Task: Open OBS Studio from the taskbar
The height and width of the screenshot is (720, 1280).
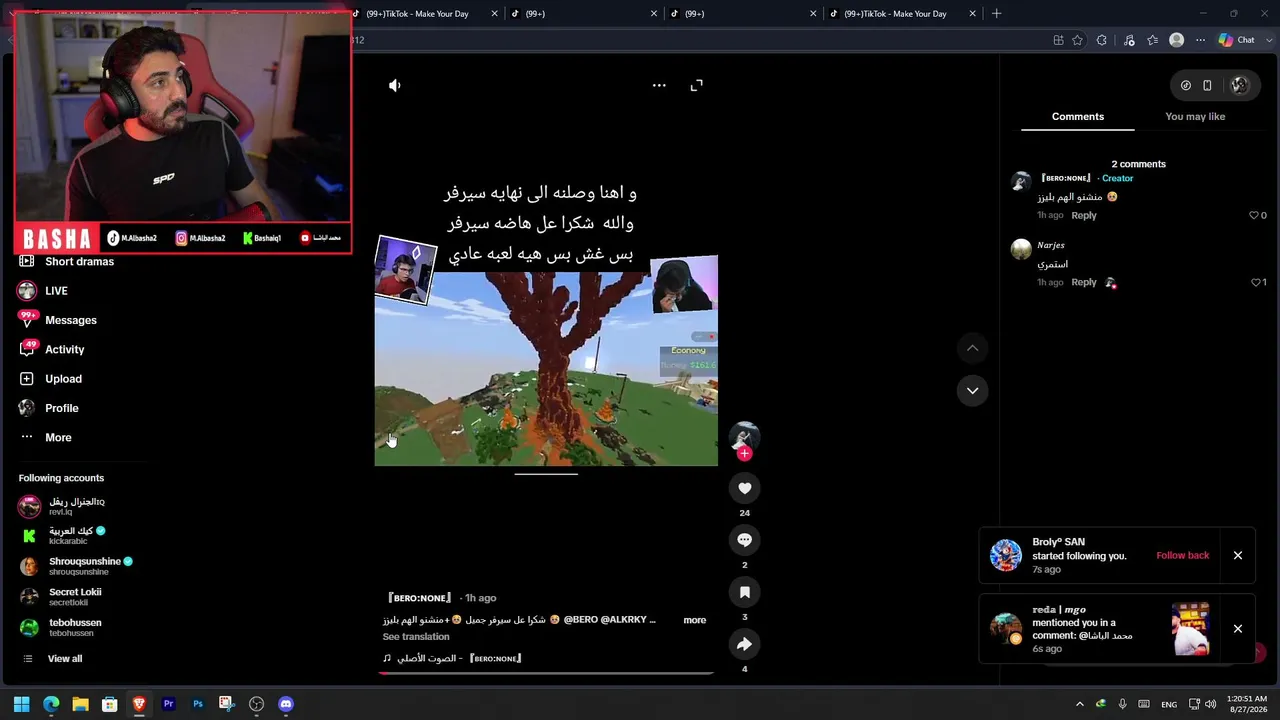Action: click(257, 704)
